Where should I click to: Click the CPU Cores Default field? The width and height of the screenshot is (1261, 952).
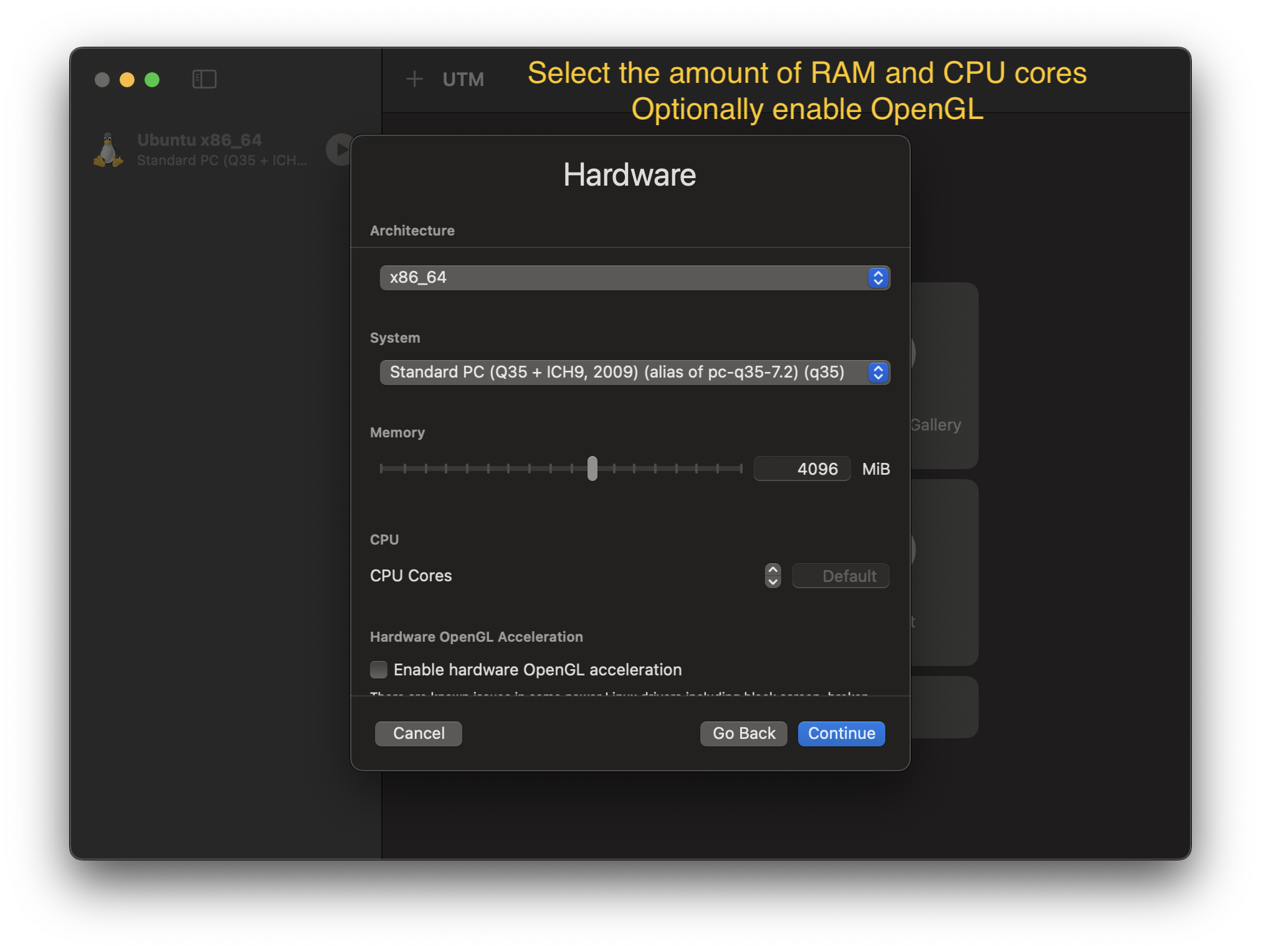click(840, 576)
